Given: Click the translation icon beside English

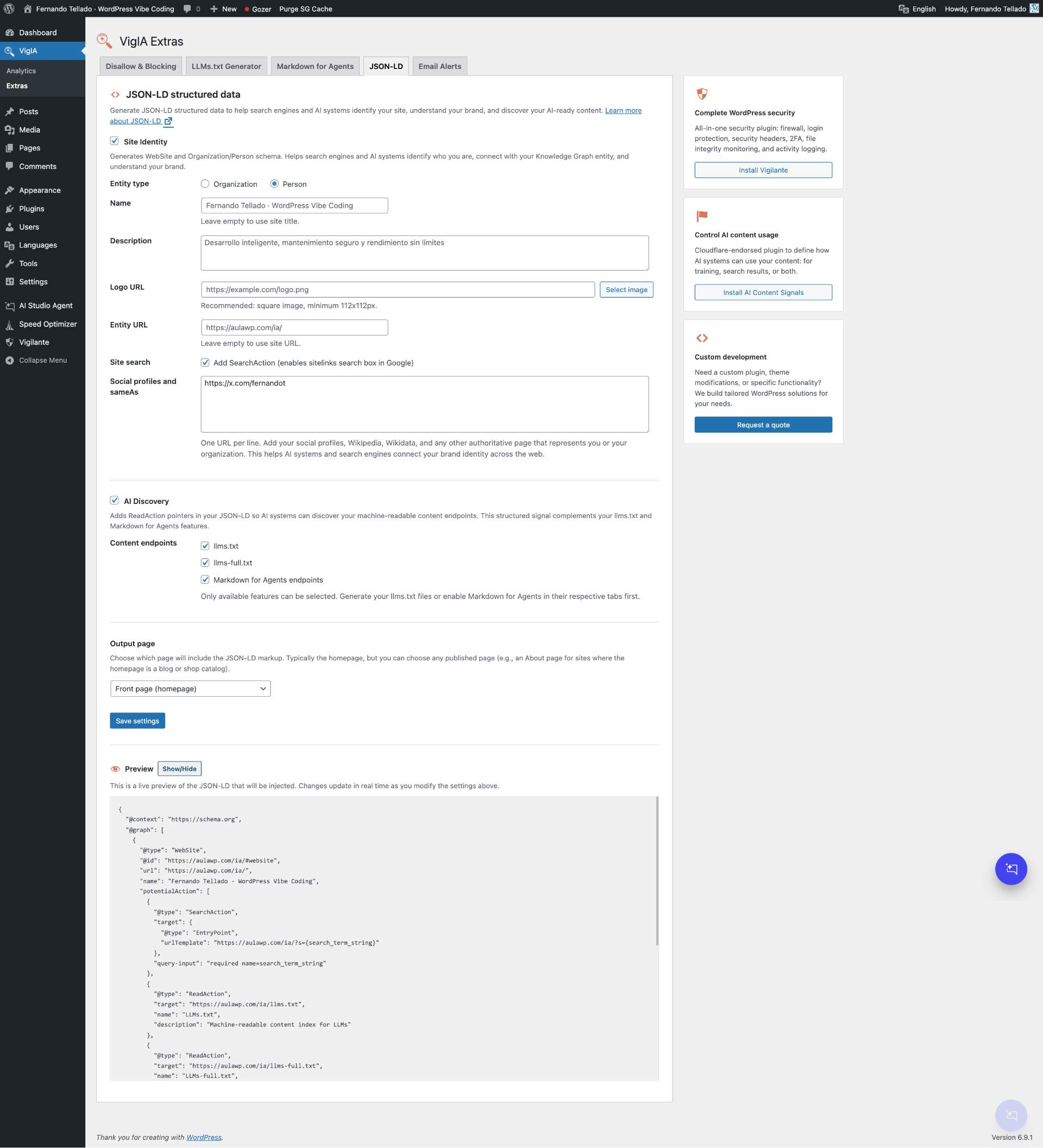Looking at the screenshot, I should pyautogui.click(x=904, y=9).
